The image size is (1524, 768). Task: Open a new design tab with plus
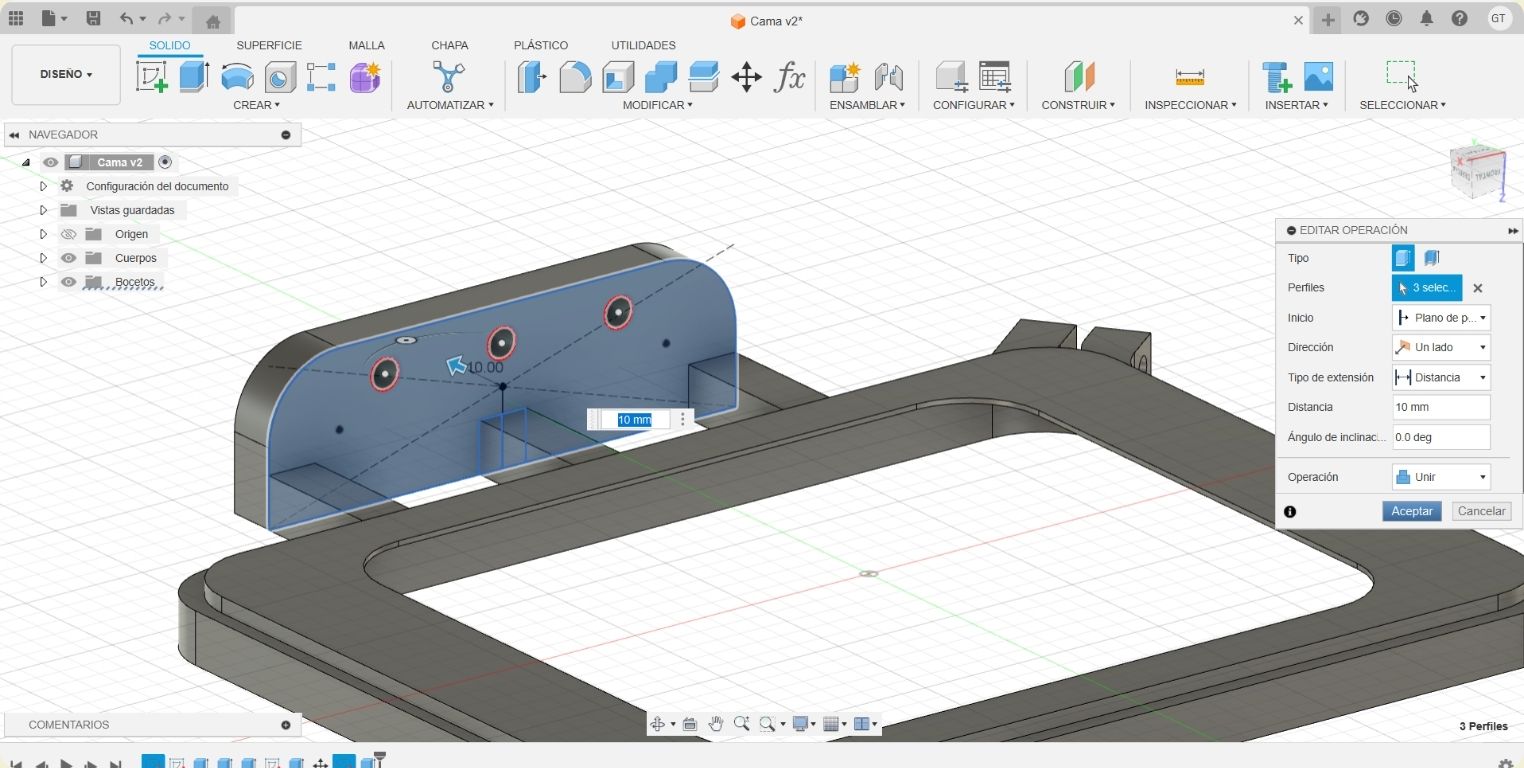coord(1328,20)
